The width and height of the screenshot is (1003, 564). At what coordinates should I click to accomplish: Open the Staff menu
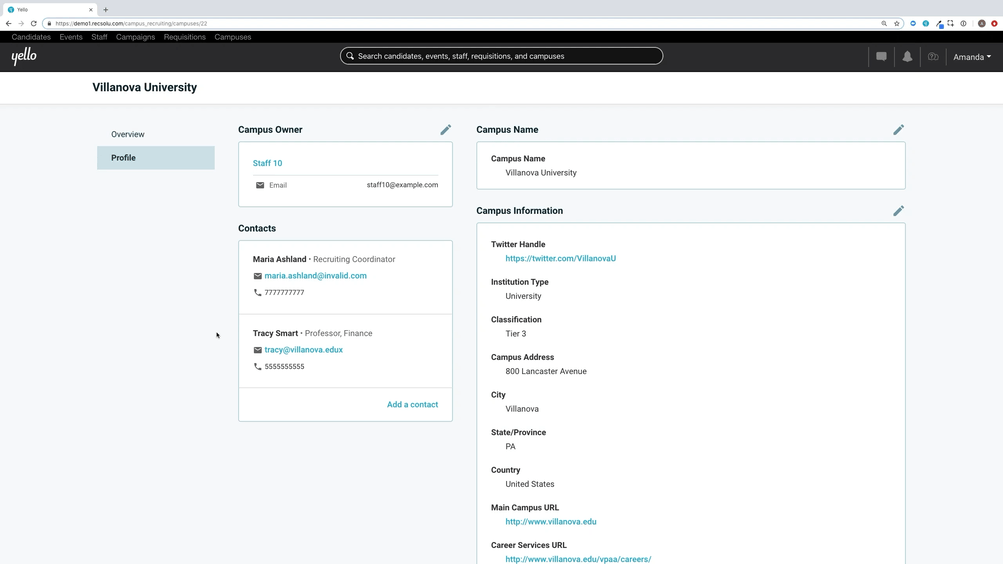pyautogui.click(x=99, y=37)
